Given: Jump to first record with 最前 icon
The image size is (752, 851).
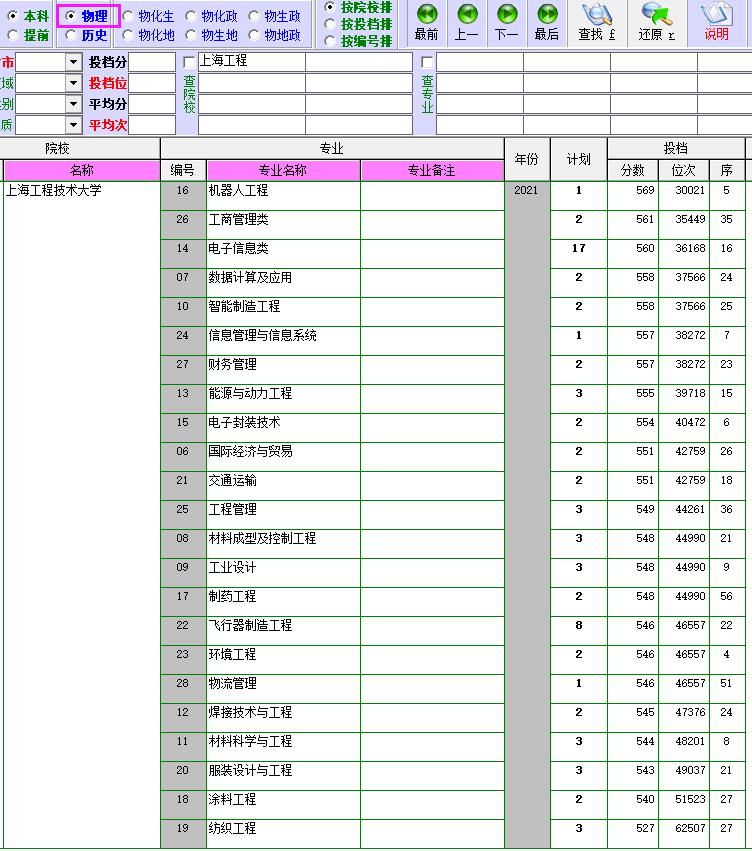Looking at the screenshot, I should pos(426,23).
